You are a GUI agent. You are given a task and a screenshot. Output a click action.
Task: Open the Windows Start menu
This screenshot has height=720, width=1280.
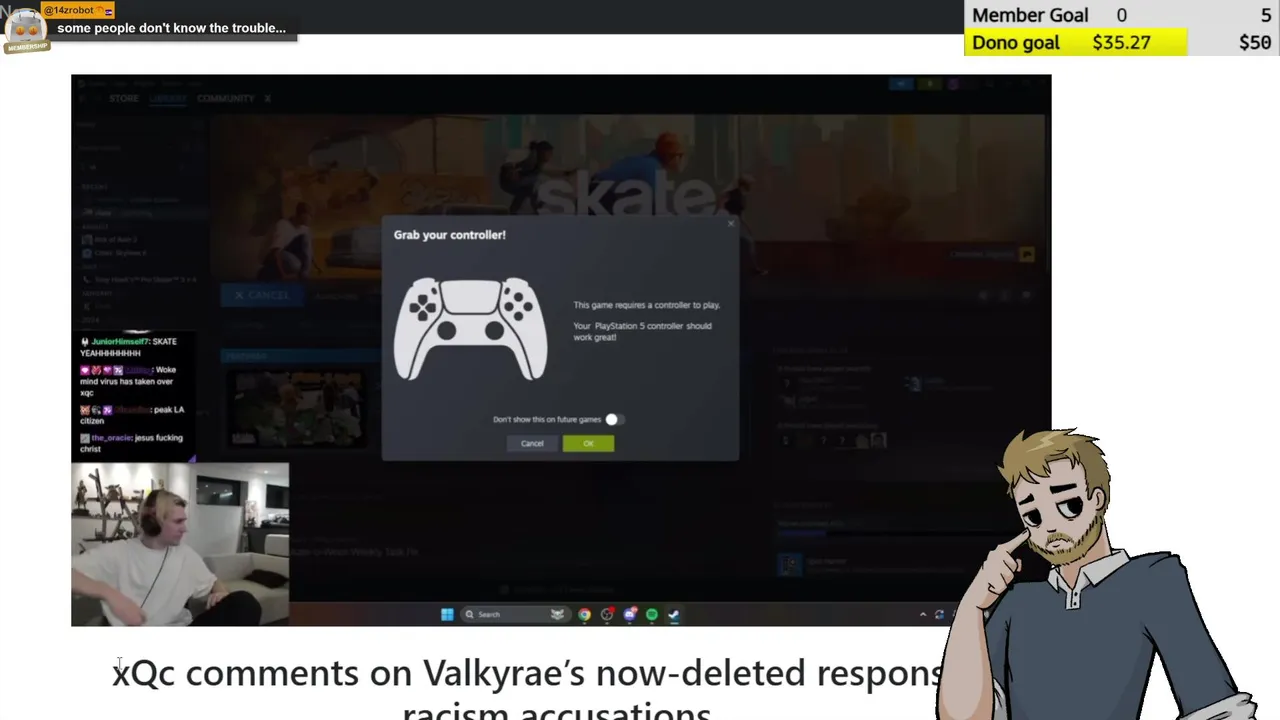click(447, 614)
